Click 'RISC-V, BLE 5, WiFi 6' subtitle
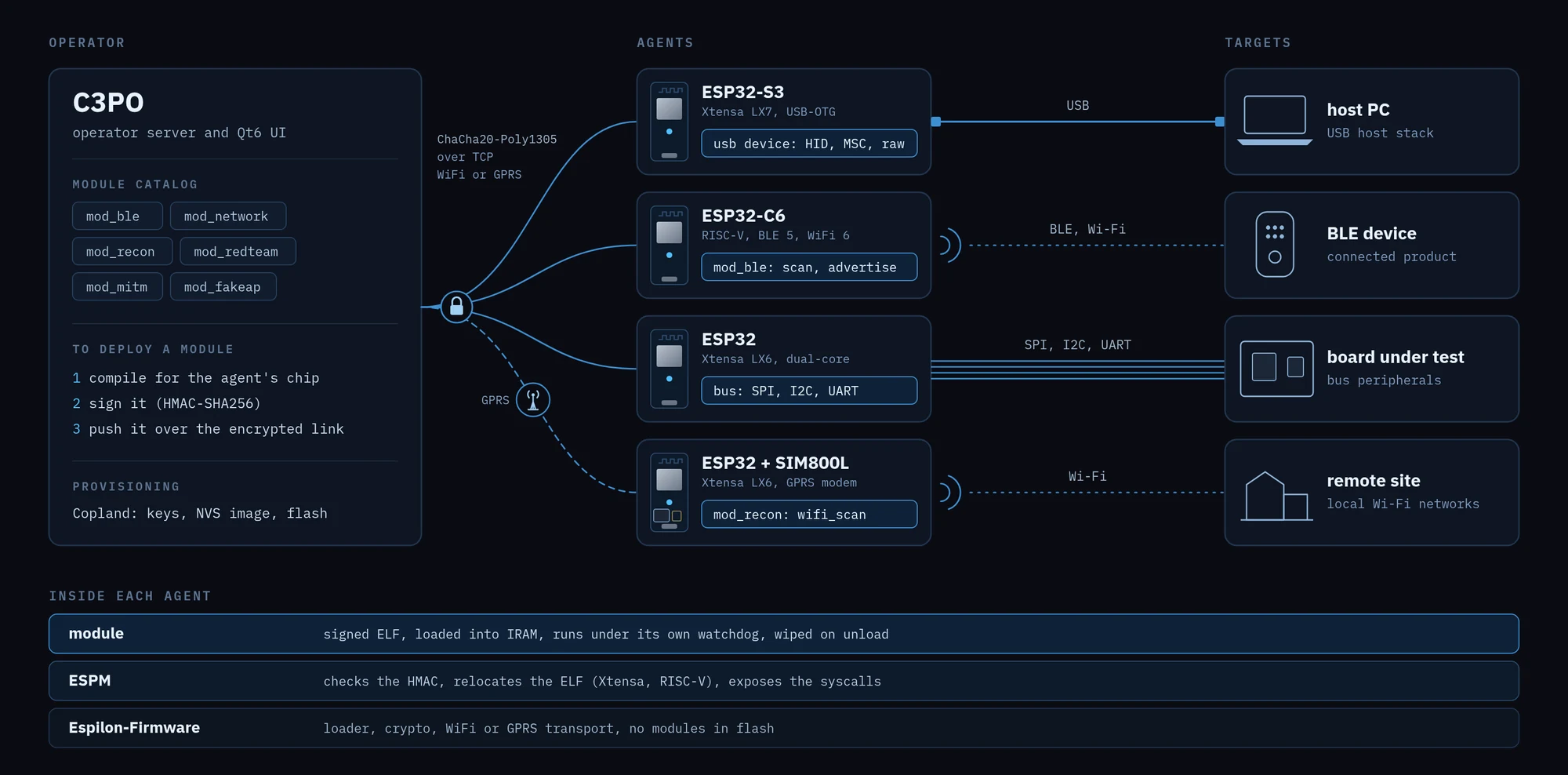The width and height of the screenshot is (1568, 775). 775,235
